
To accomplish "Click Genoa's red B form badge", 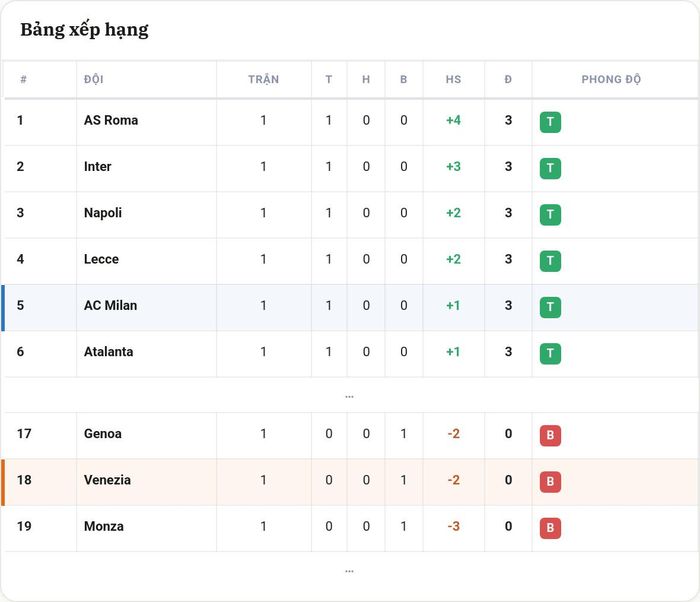I will click(x=550, y=435).
